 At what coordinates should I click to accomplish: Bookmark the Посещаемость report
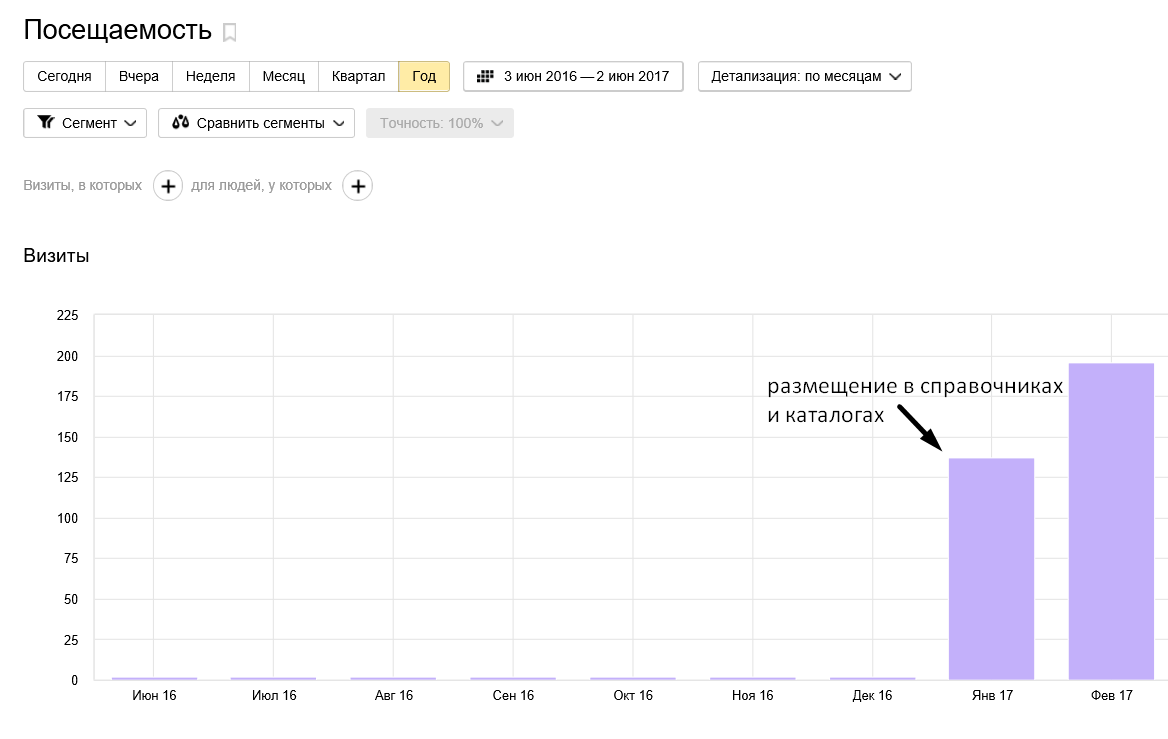tap(230, 33)
